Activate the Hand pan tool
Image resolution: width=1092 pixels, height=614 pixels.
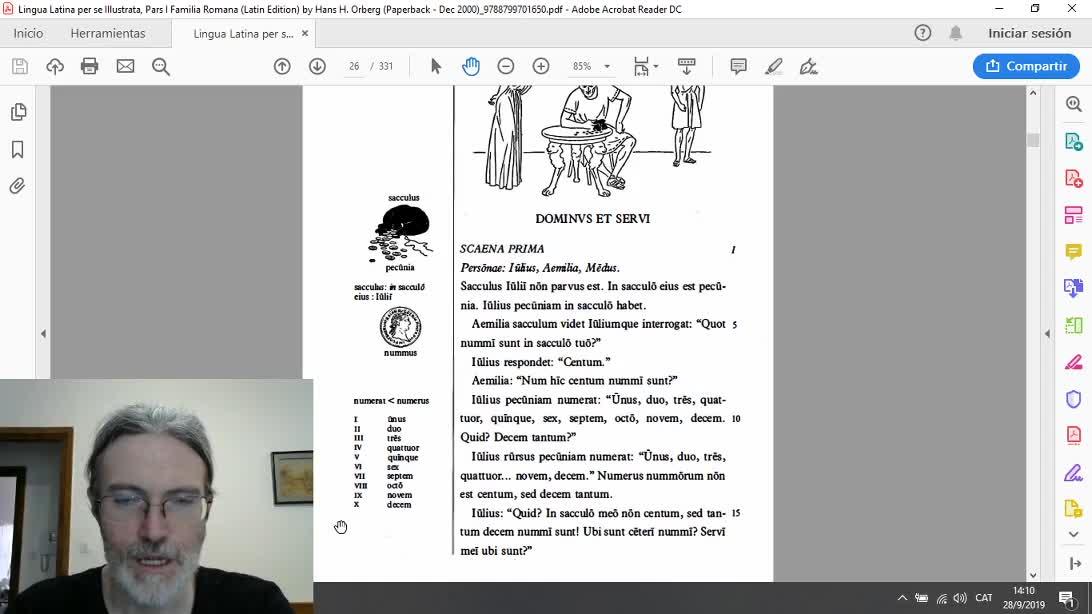471,66
